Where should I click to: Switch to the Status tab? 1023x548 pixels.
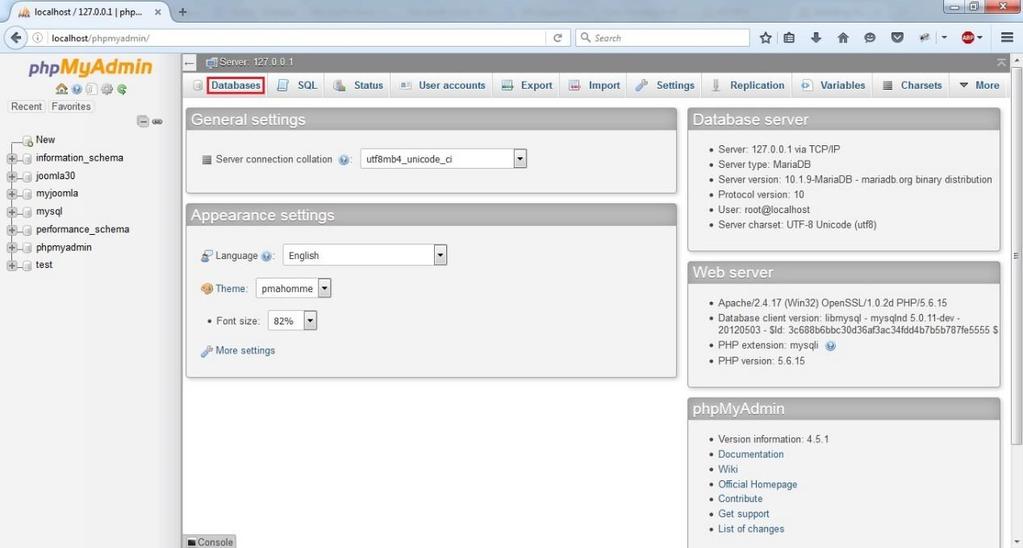point(359,85)
